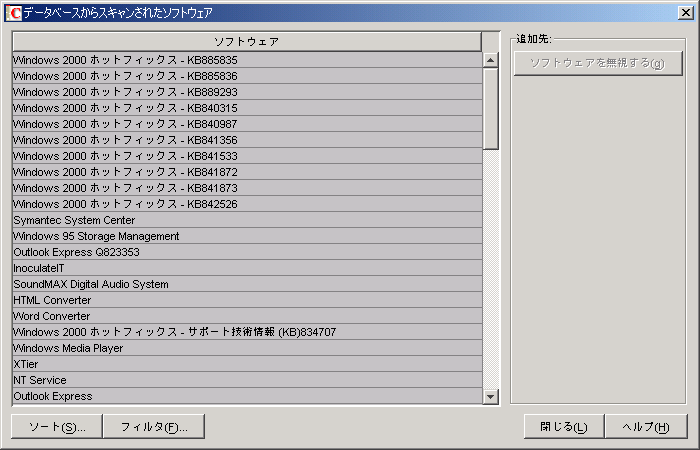Screen dimensions: 700x450
Task: Click the vertical scrollbar thumb
Action: coord(491,108)
